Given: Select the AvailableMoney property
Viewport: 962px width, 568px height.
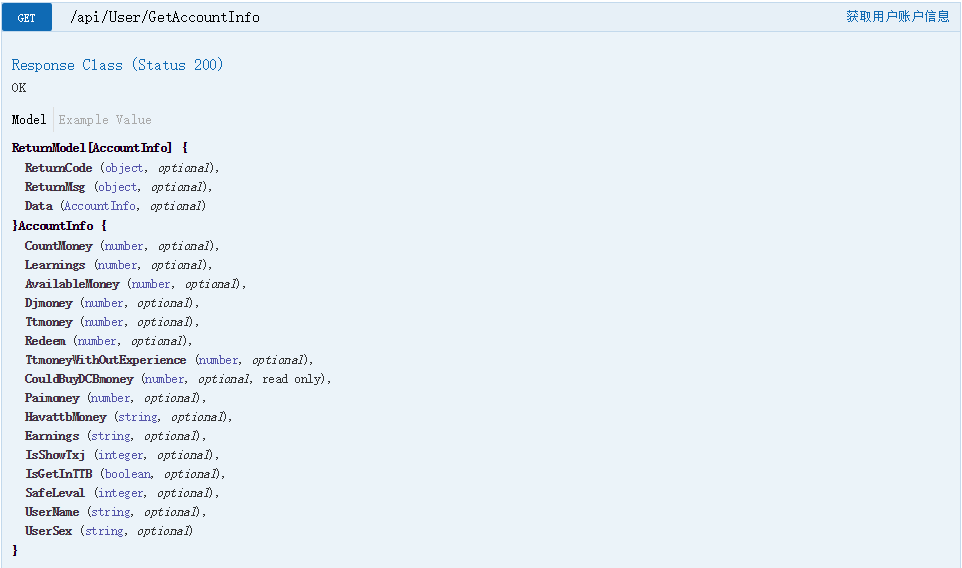Looking at the screenshot, I should pyautogui.click(x=72, y=284).
